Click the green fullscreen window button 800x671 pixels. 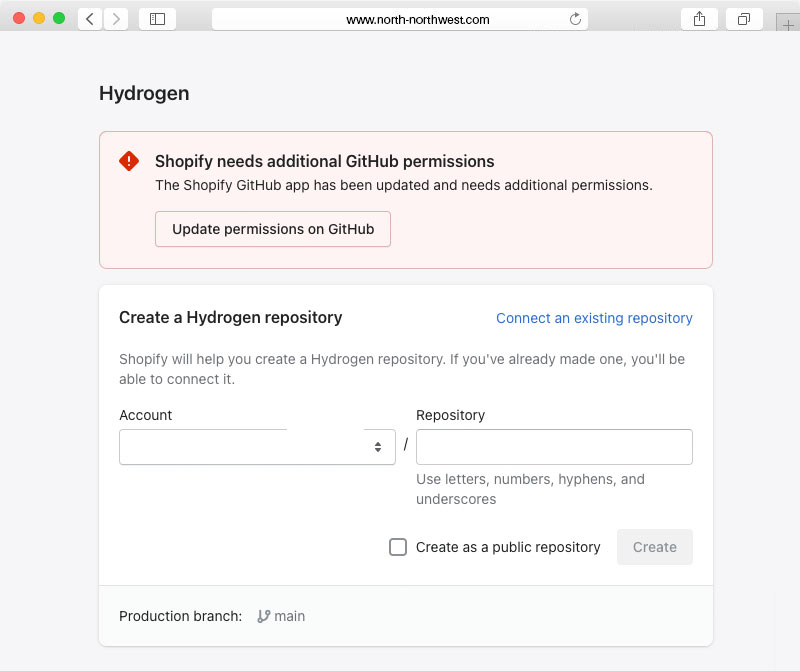(x=59, y=18)
